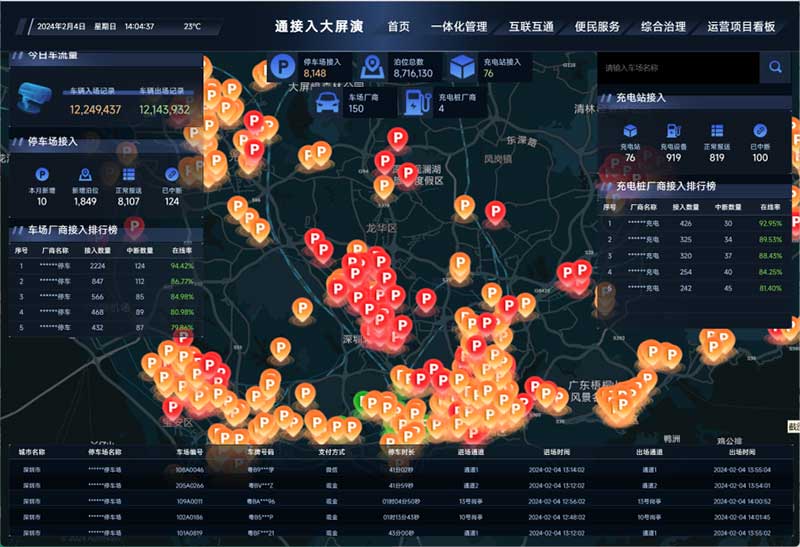The height and width of the screenshot is (547, 800).
Task: Switch to the 一体化管理 menu
Action: pos(459,27)
